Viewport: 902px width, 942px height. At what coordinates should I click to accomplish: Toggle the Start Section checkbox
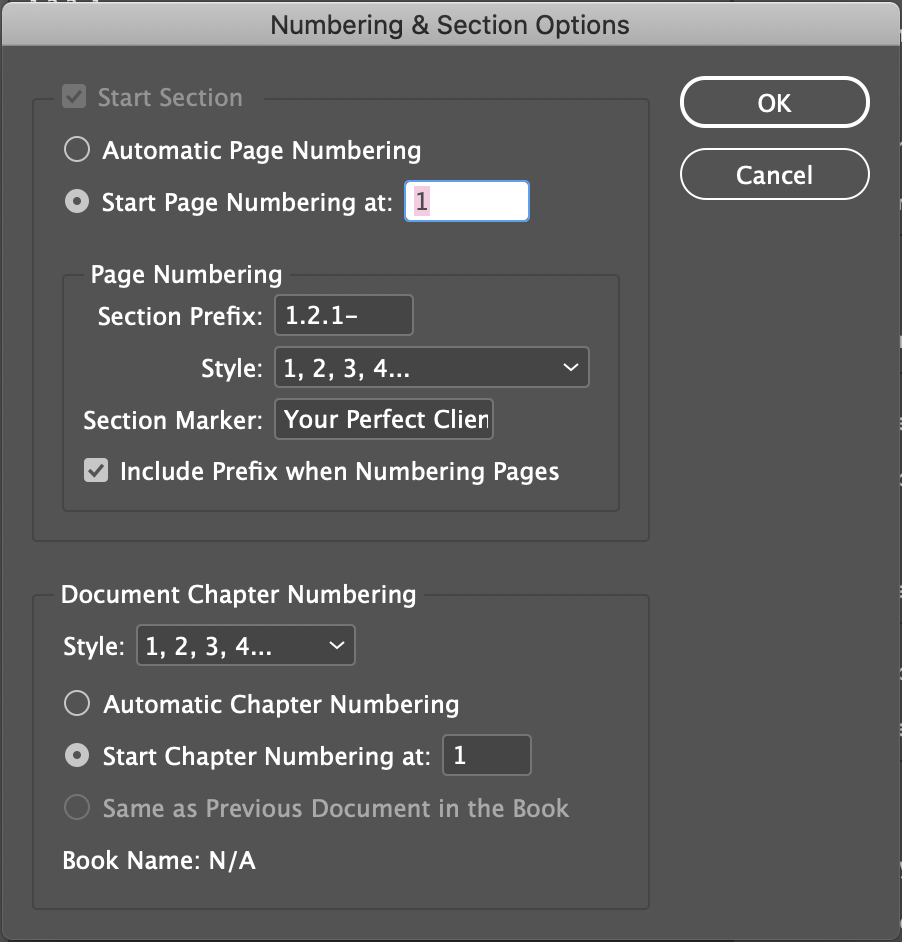(x=76, y=97)
